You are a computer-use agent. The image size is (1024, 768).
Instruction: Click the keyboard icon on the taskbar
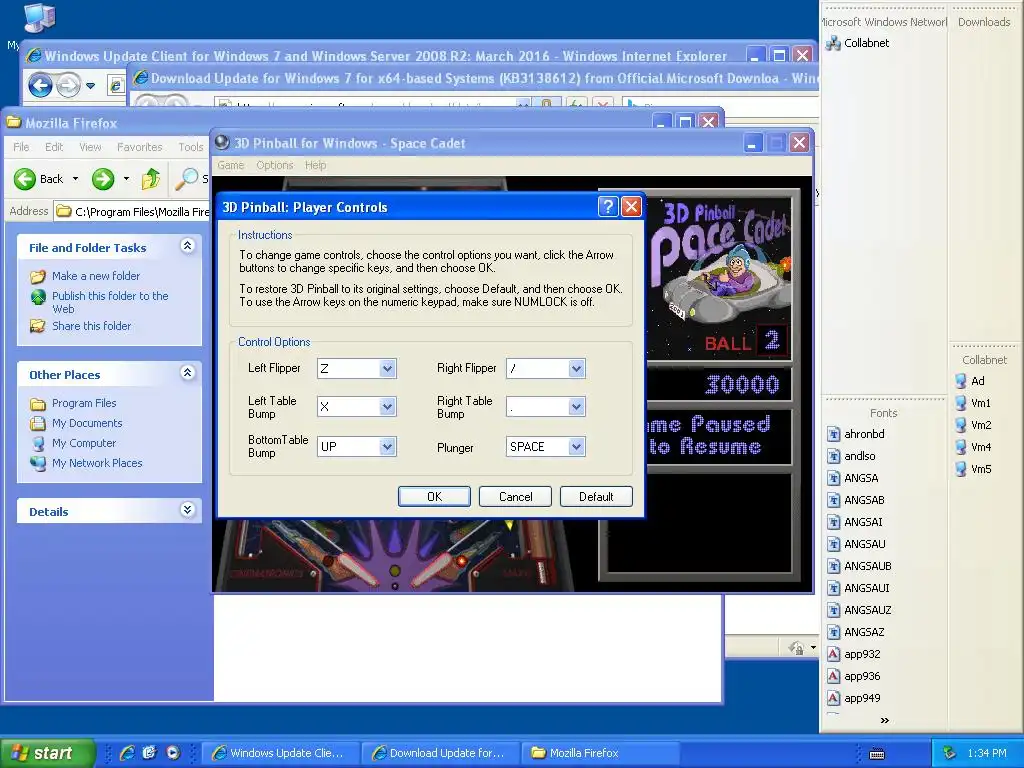point(877,754)
